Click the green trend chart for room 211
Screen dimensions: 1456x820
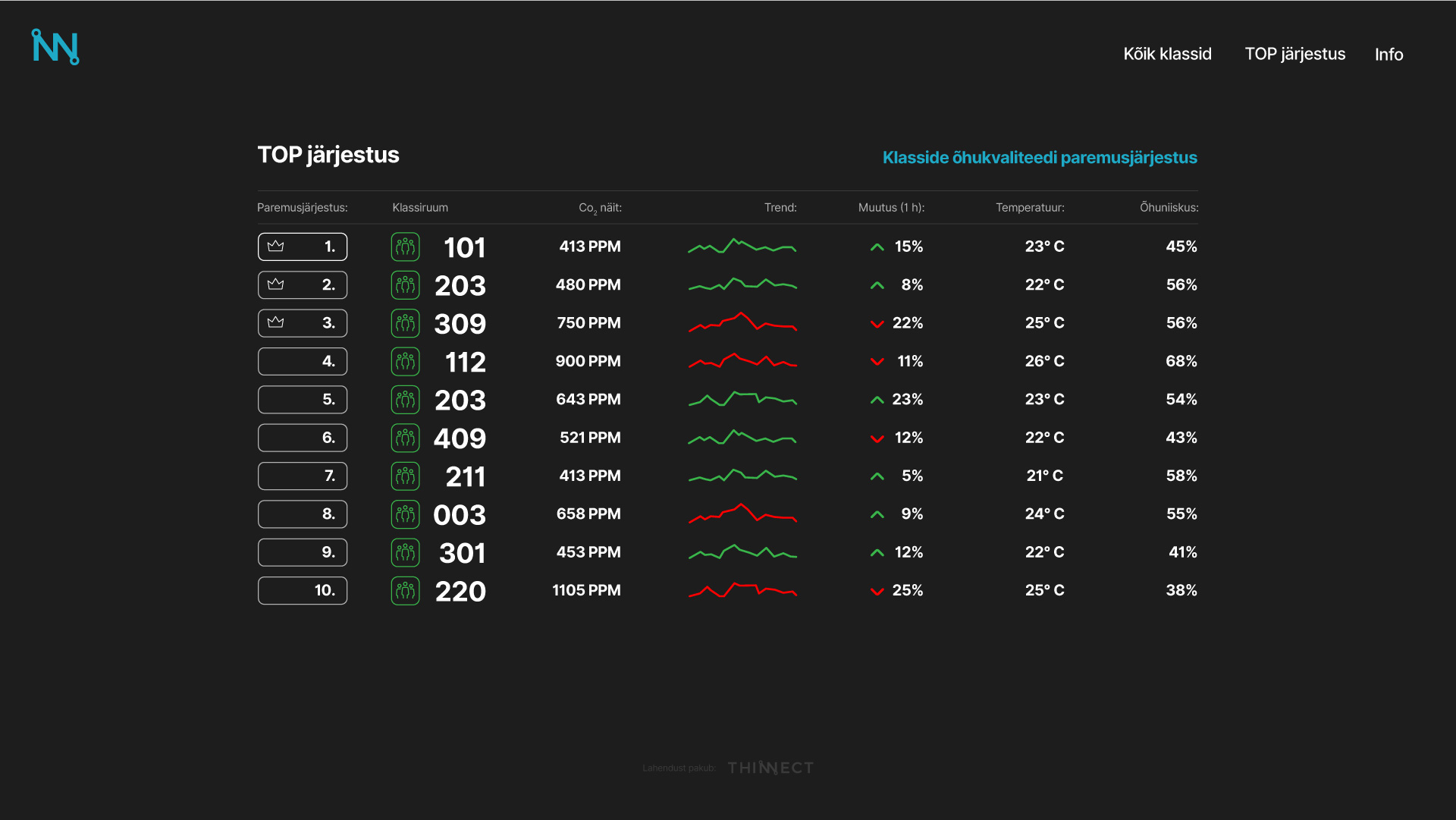[742, 476]
